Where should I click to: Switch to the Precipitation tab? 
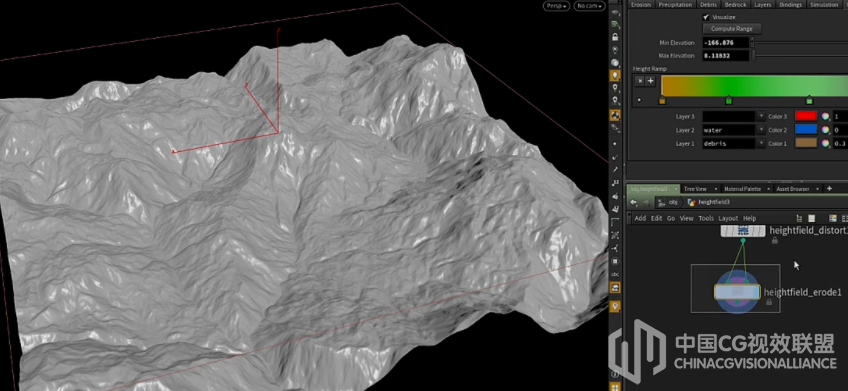pos(675,4)
